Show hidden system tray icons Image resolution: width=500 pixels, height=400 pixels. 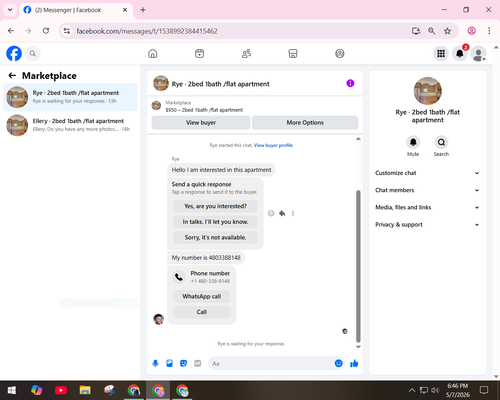(x=412, y=390)
